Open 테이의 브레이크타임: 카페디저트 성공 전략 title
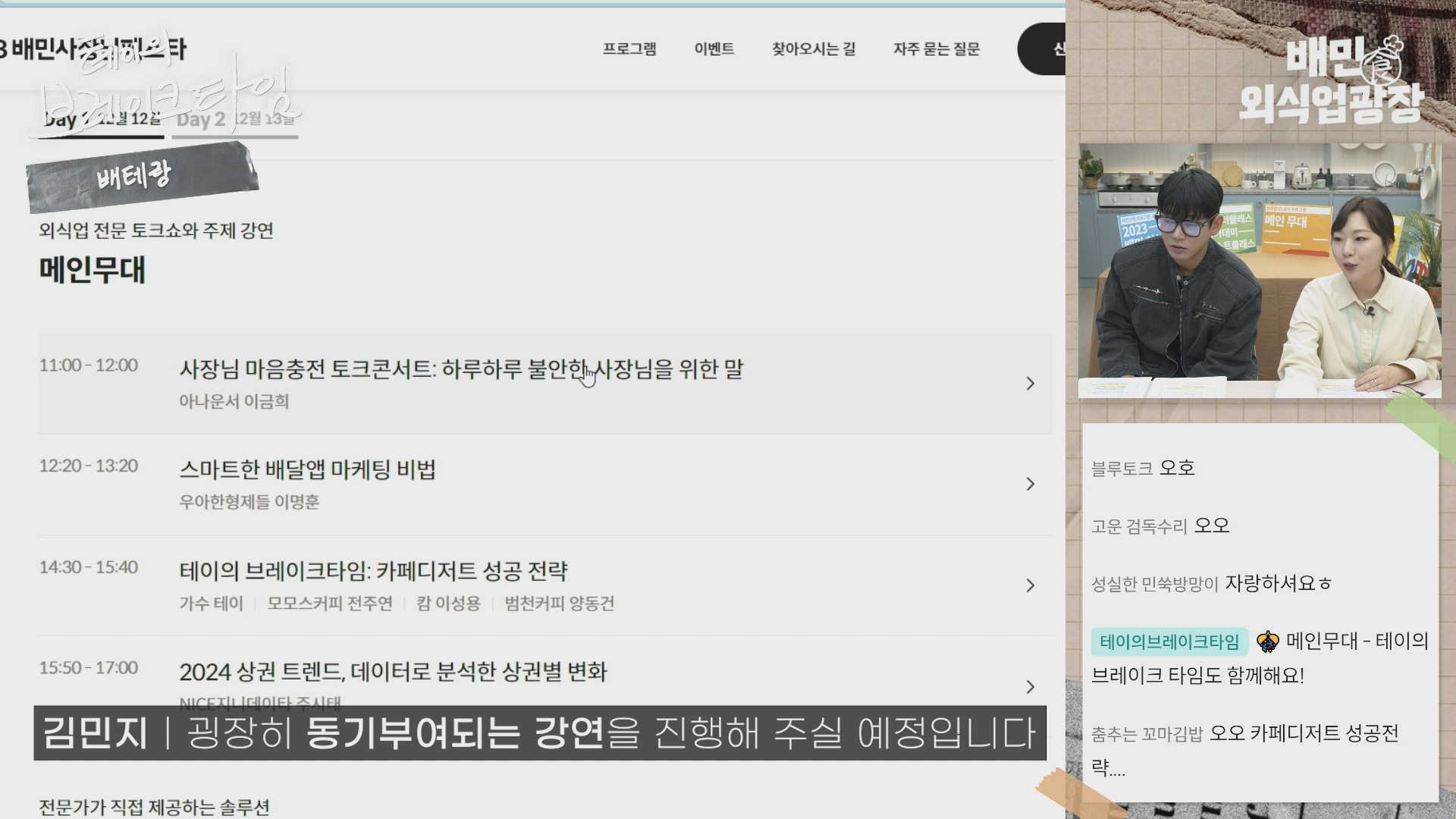This screenshot has width=1456, height=819. point(373,571)
